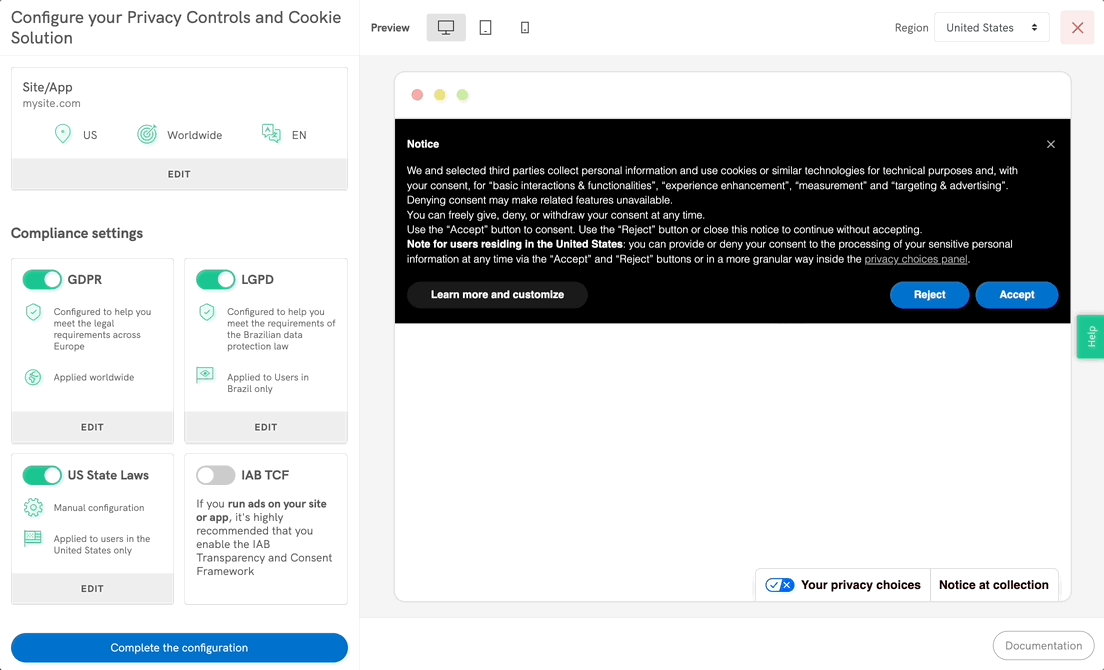The width and height of the screenshot is (1104, 670).
Task: Close the configurator with red X button
Action: point(1077,28)
